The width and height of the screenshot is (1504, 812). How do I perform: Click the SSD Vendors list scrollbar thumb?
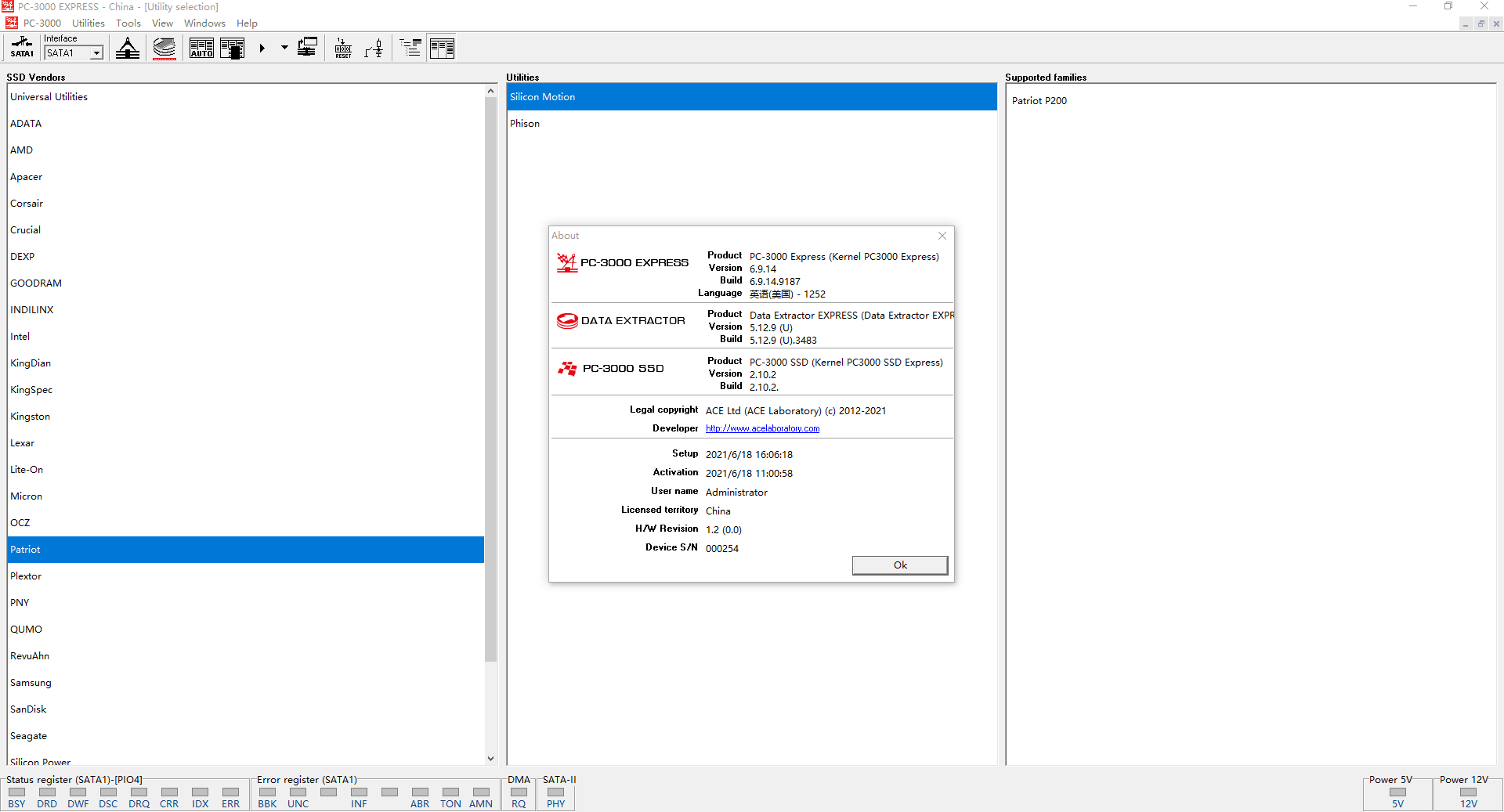490,380
